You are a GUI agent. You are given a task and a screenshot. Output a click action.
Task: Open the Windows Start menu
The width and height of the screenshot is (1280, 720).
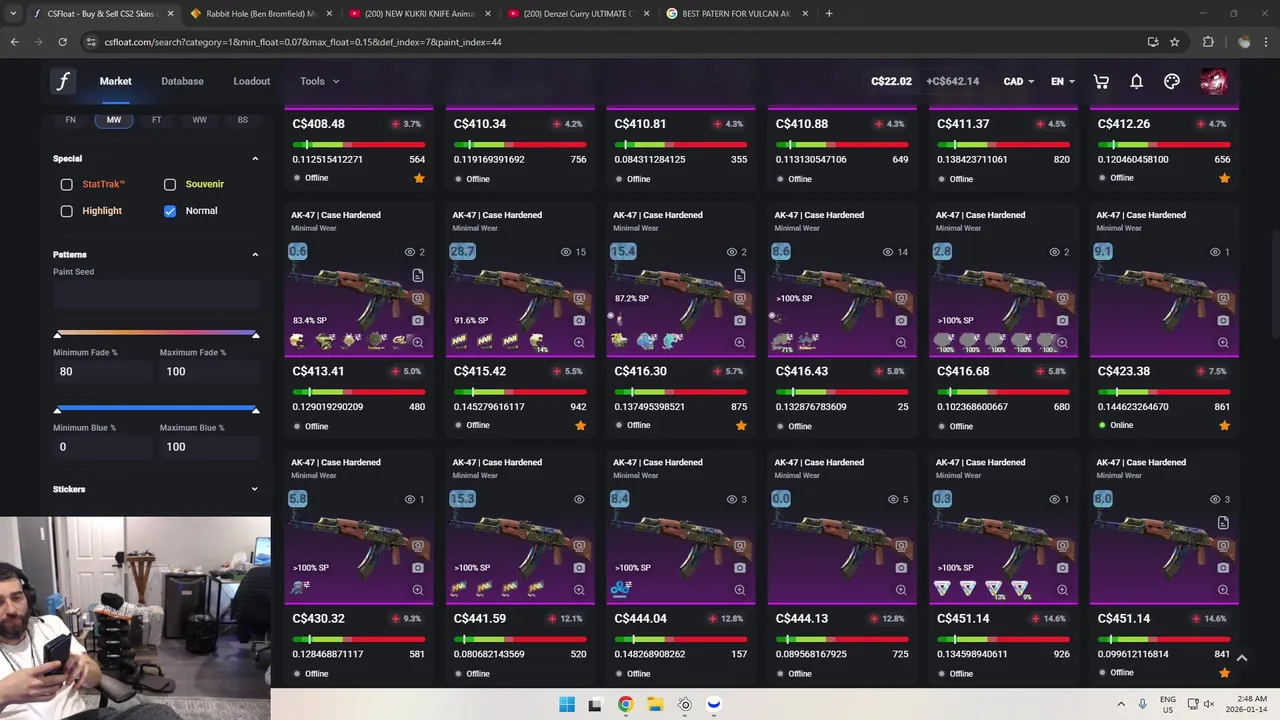pos(567,704)
